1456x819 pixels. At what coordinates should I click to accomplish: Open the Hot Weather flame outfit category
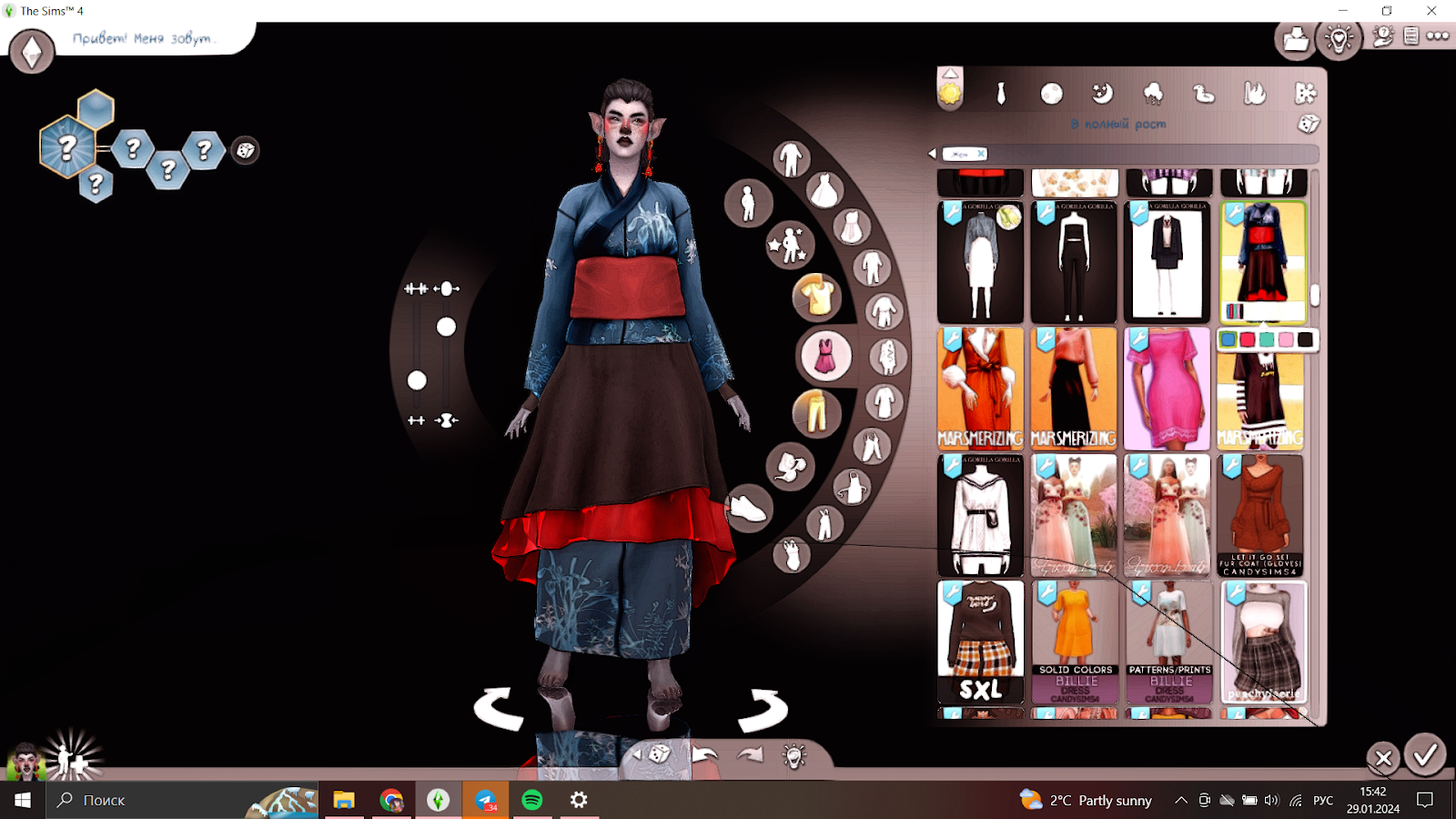tap(1255, 93)
